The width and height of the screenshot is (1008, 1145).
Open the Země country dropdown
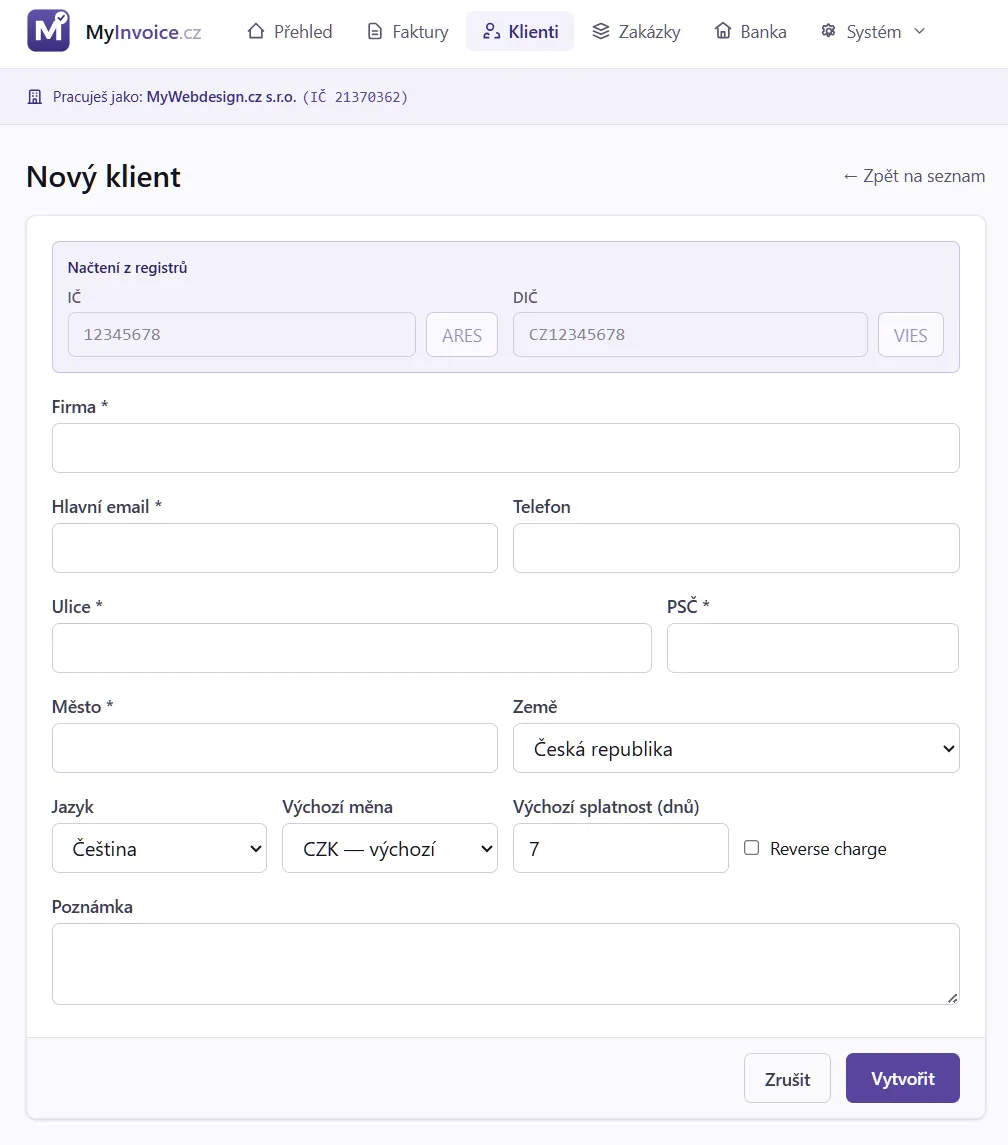pos(736,748)
